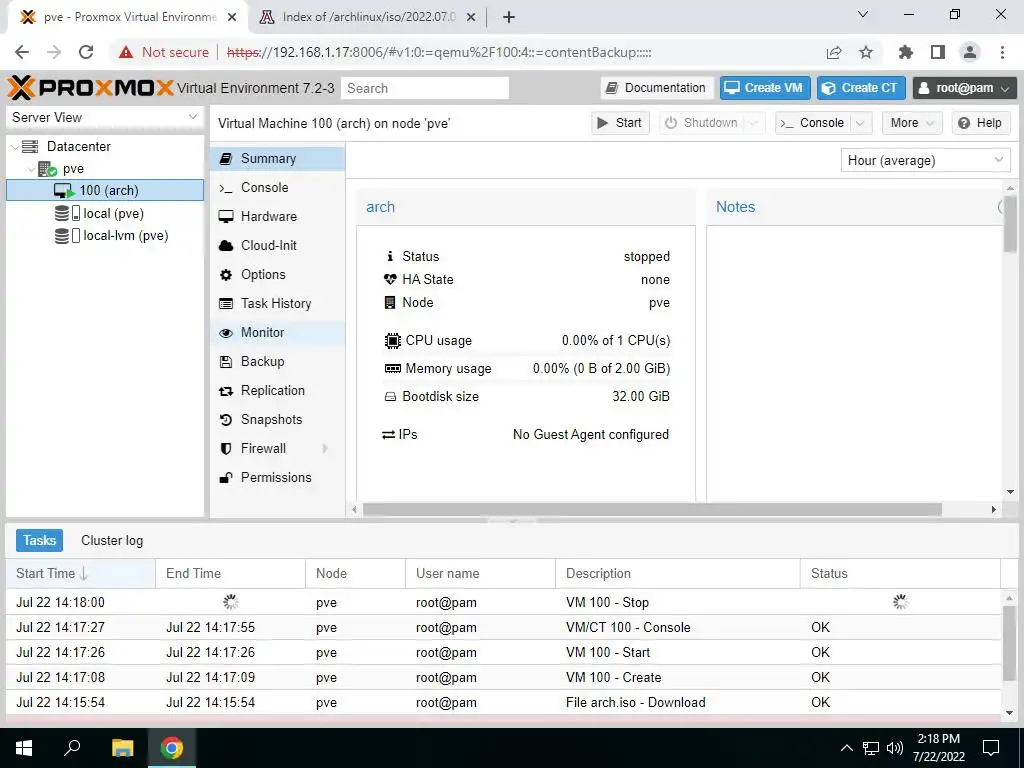Click the Summary book icon

[x=226, y=159]
